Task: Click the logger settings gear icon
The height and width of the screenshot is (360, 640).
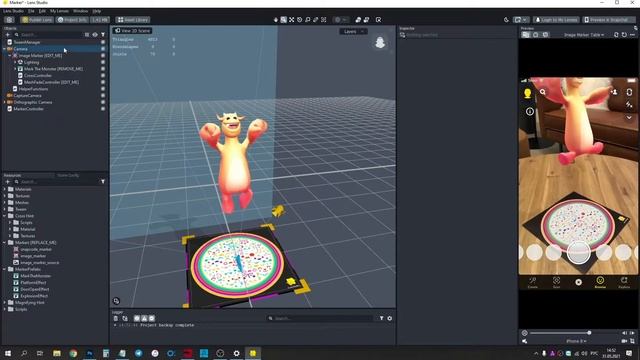Action: (389, 318)
